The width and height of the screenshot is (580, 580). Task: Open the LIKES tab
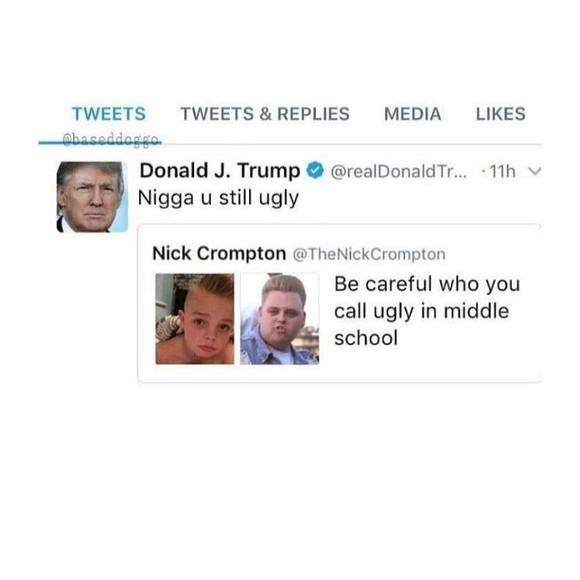[501, 114]
